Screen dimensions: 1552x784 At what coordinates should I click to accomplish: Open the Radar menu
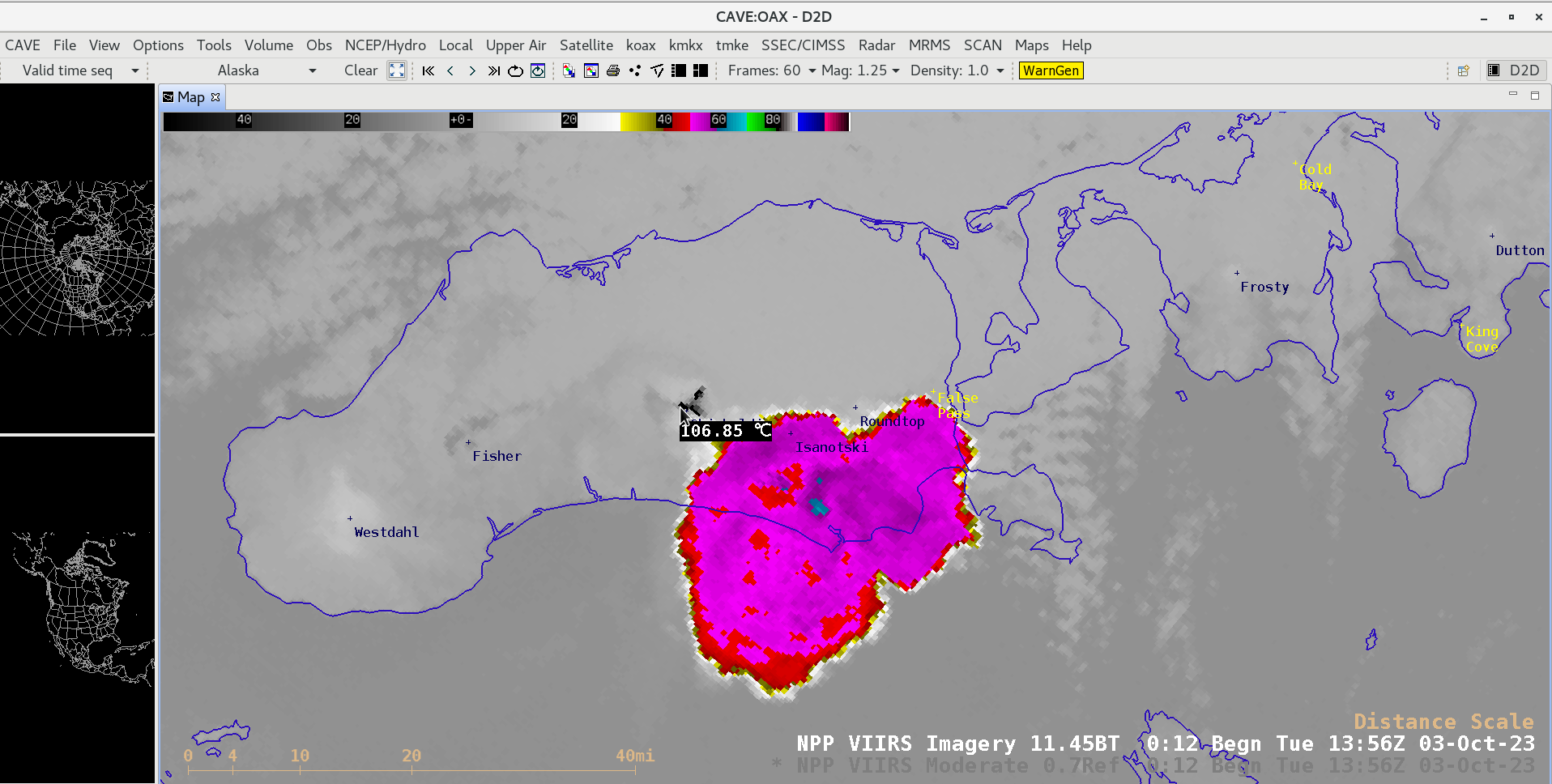tap(877, 45)
